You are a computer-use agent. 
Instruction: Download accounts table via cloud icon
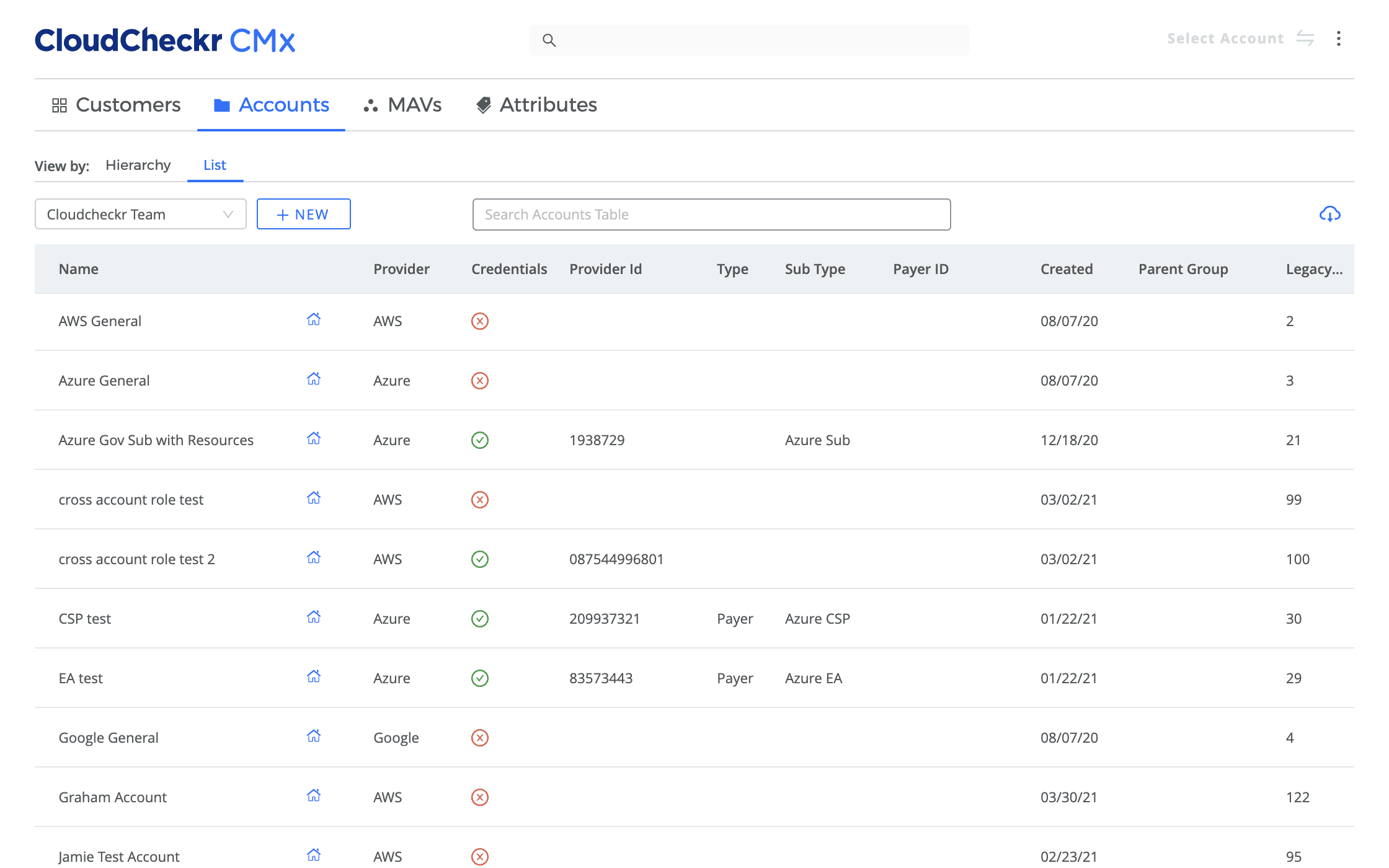tap(1329, 215)
